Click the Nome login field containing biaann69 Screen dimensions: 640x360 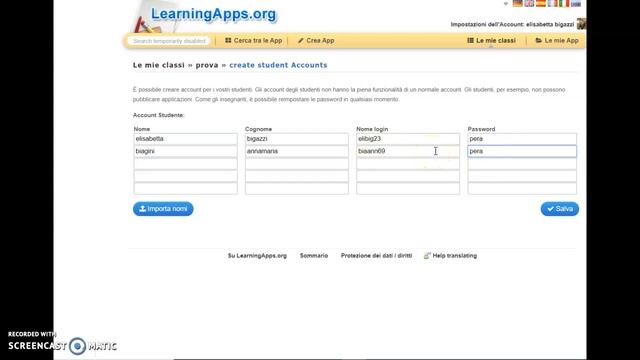click(408, 151)
